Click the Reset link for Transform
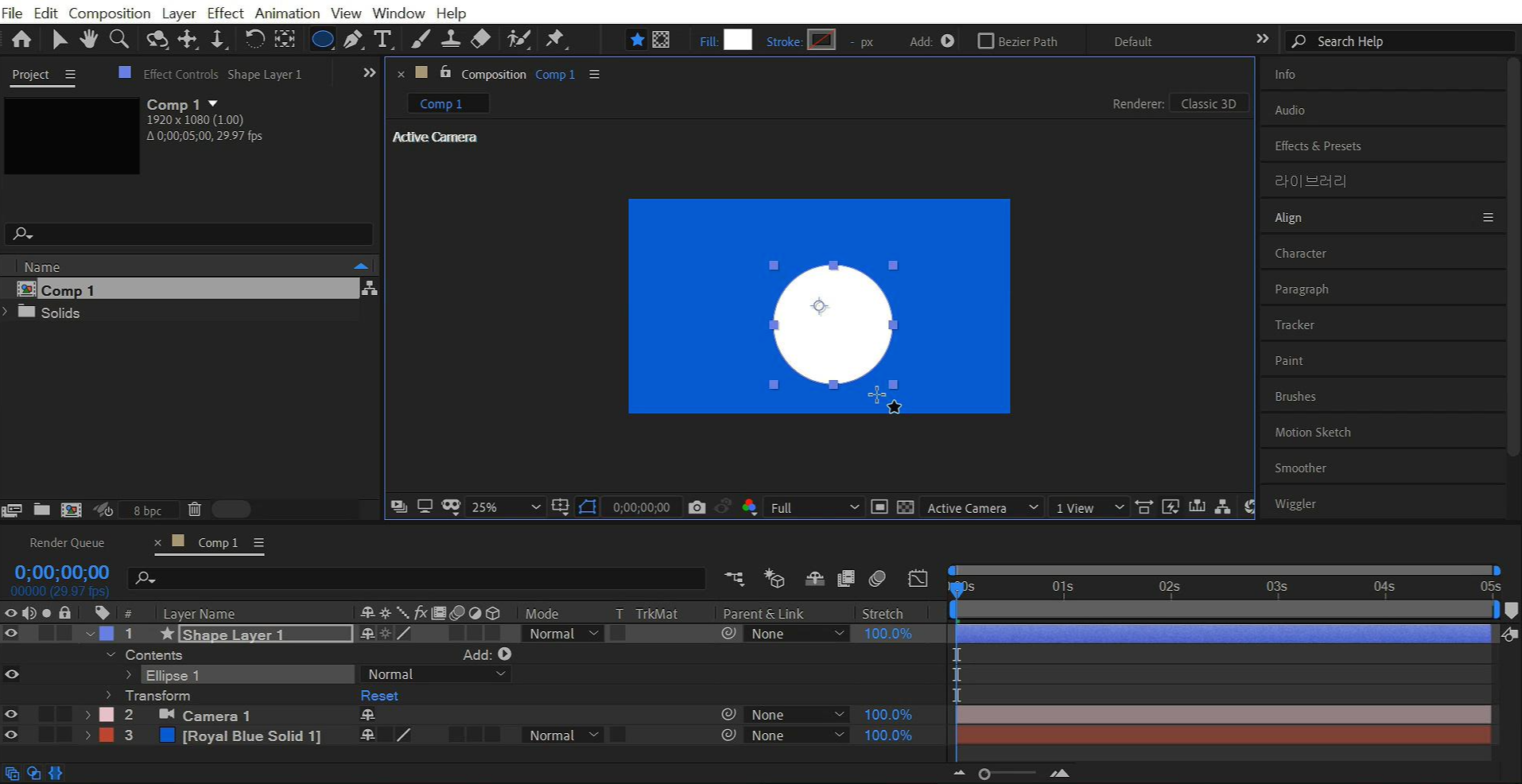The height and width of the screenshot is (784, 1522). [379, 695]
